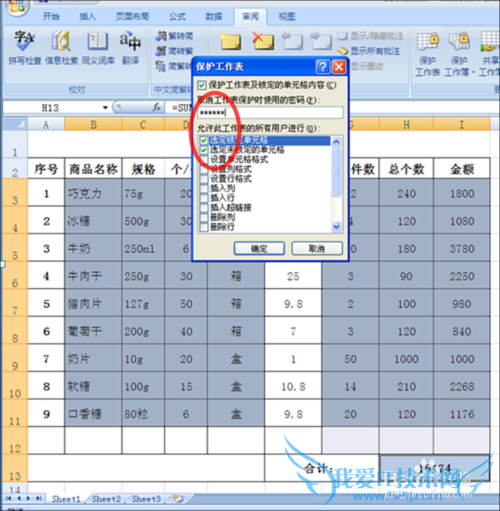
Task: Close the 保护工作表 dialog
Action: 339,67
